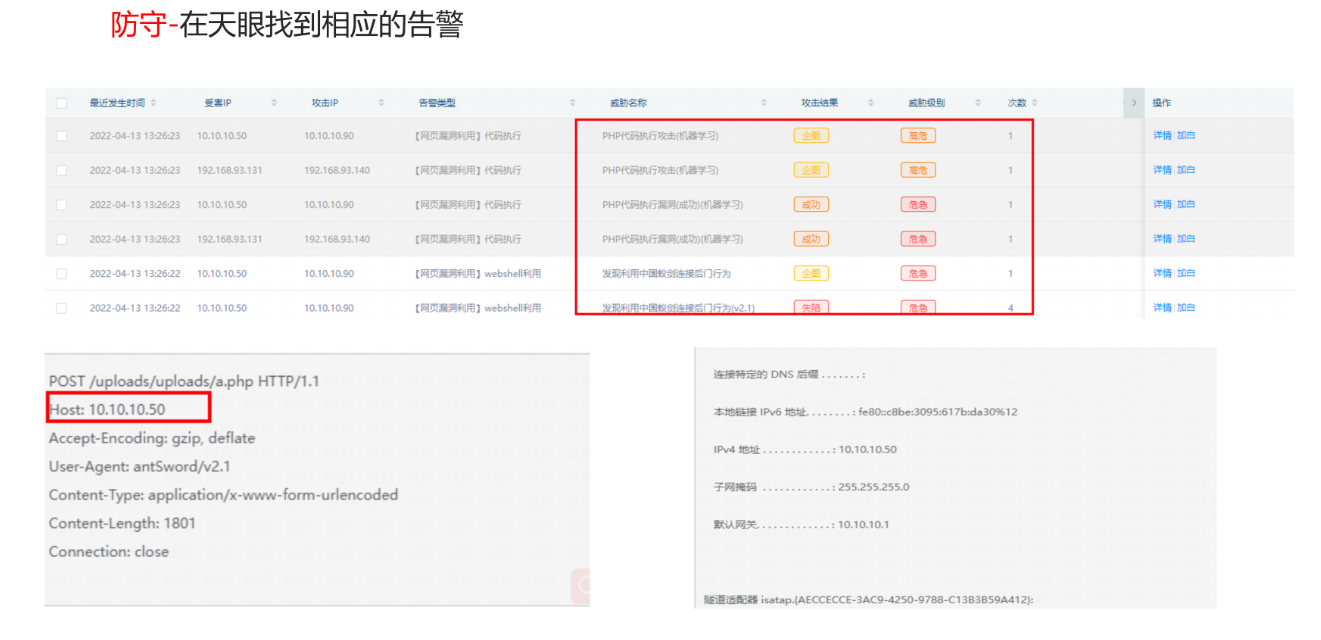The width and height of the screenshot is (1321, 640).
Task: Click 加白 on the first alert row
Action: click(x=1186, y=136)
